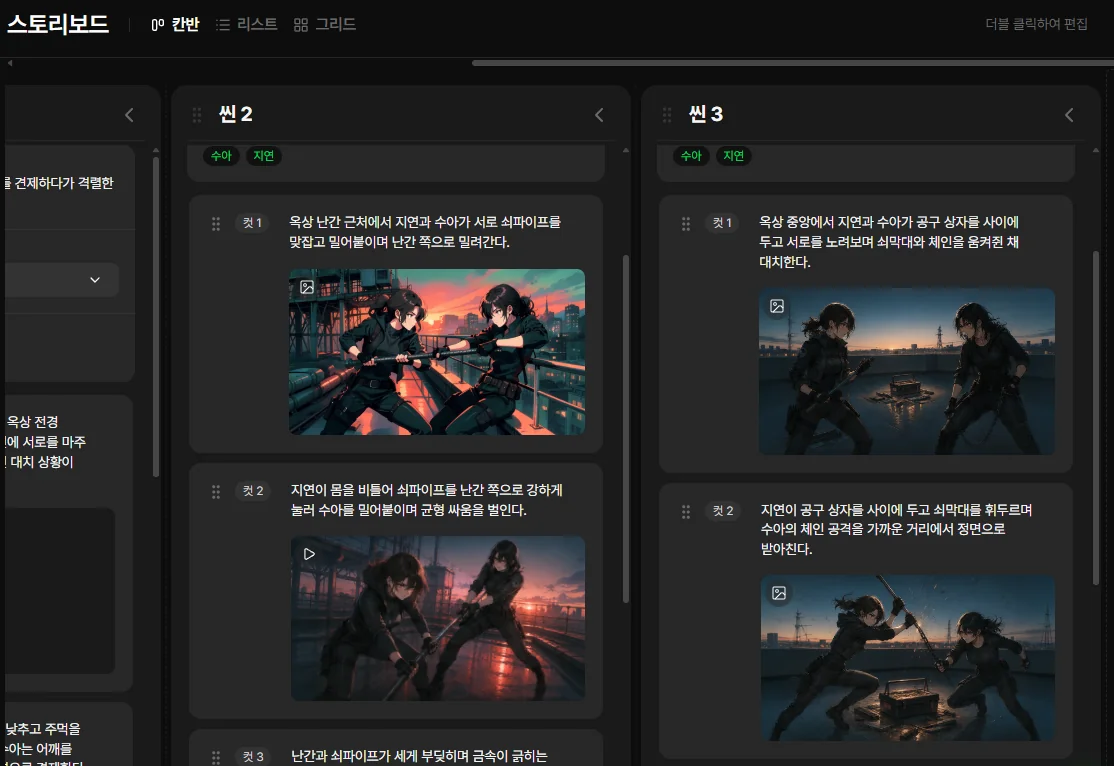
Task: Select the 지연 tag in 씬 2
Action: [x=264, y=156]
